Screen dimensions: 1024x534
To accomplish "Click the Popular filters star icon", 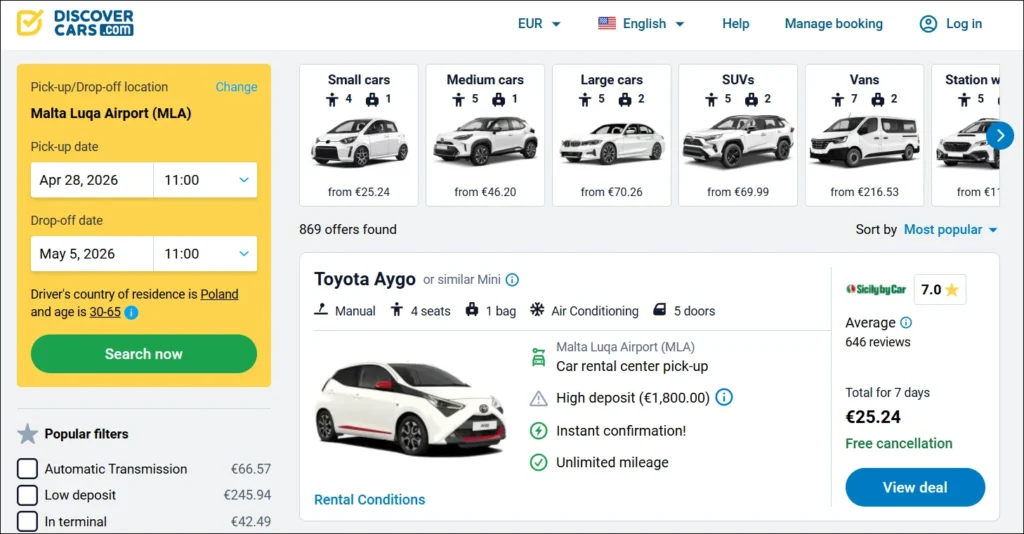I will point(27,433).
